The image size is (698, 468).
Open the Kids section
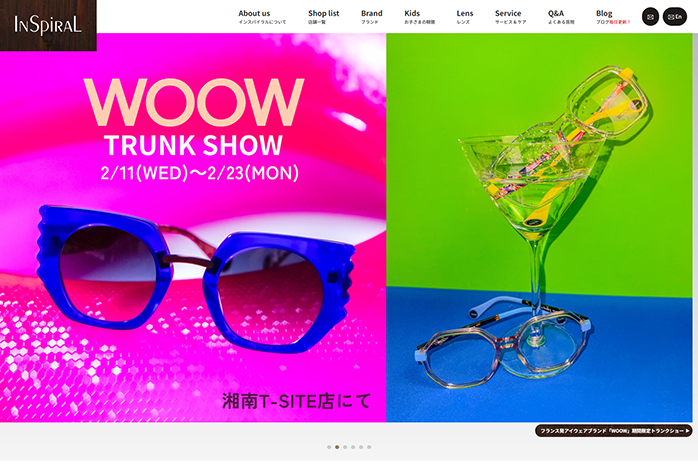click(412, 16)
